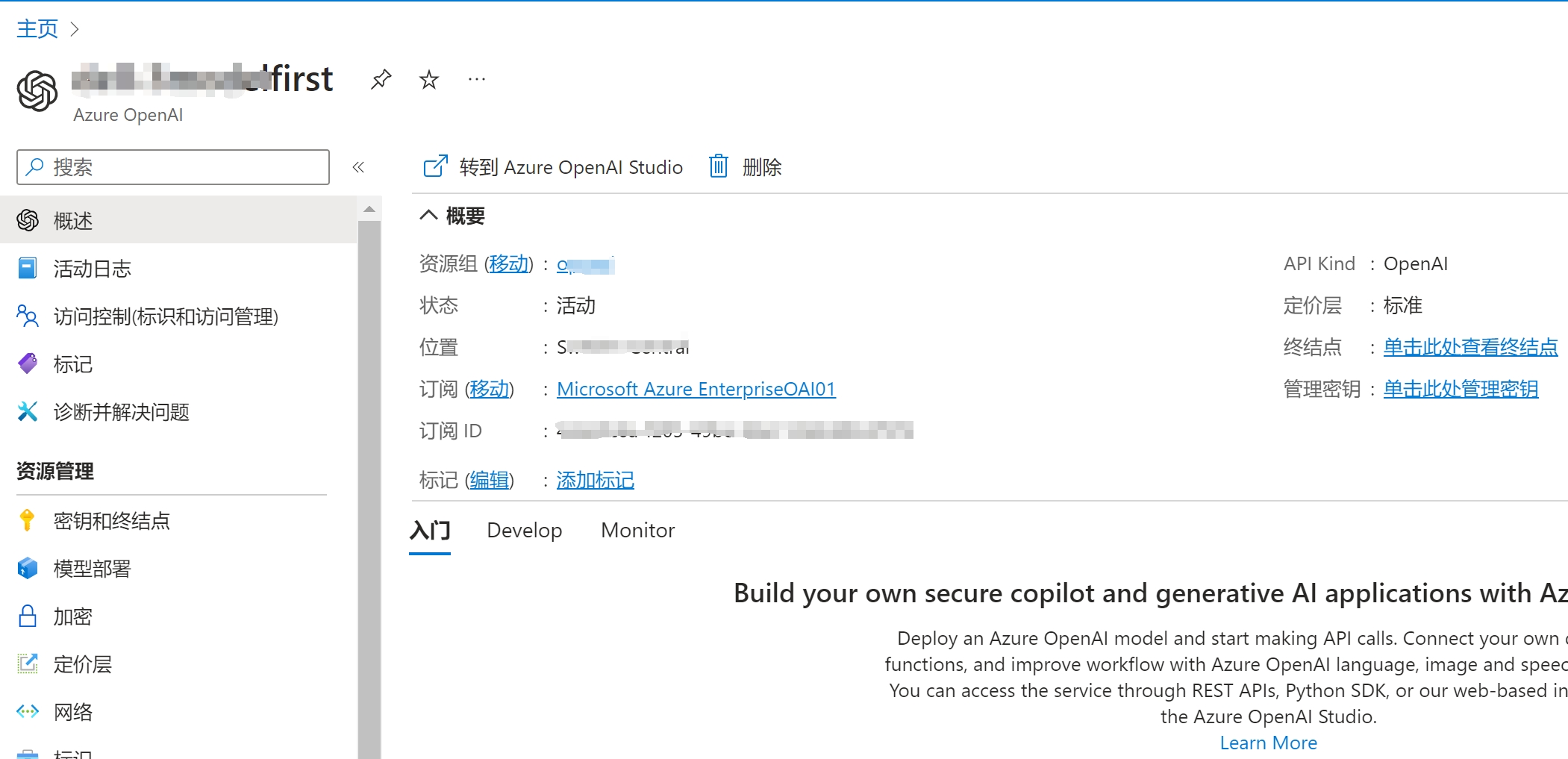Click 编辑 link next to 标记
This screenshot has height=759, width=1568.
(x=490, y=480)
